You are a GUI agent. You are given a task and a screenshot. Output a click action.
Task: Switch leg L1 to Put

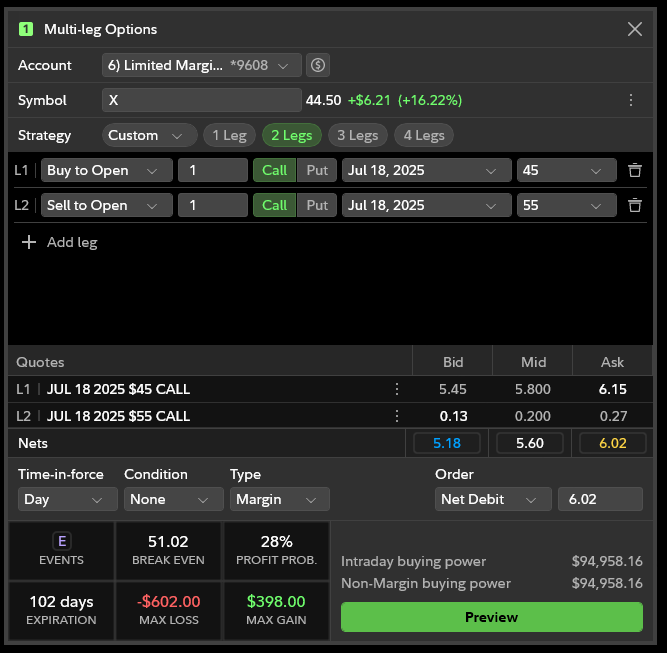[317, 170]
